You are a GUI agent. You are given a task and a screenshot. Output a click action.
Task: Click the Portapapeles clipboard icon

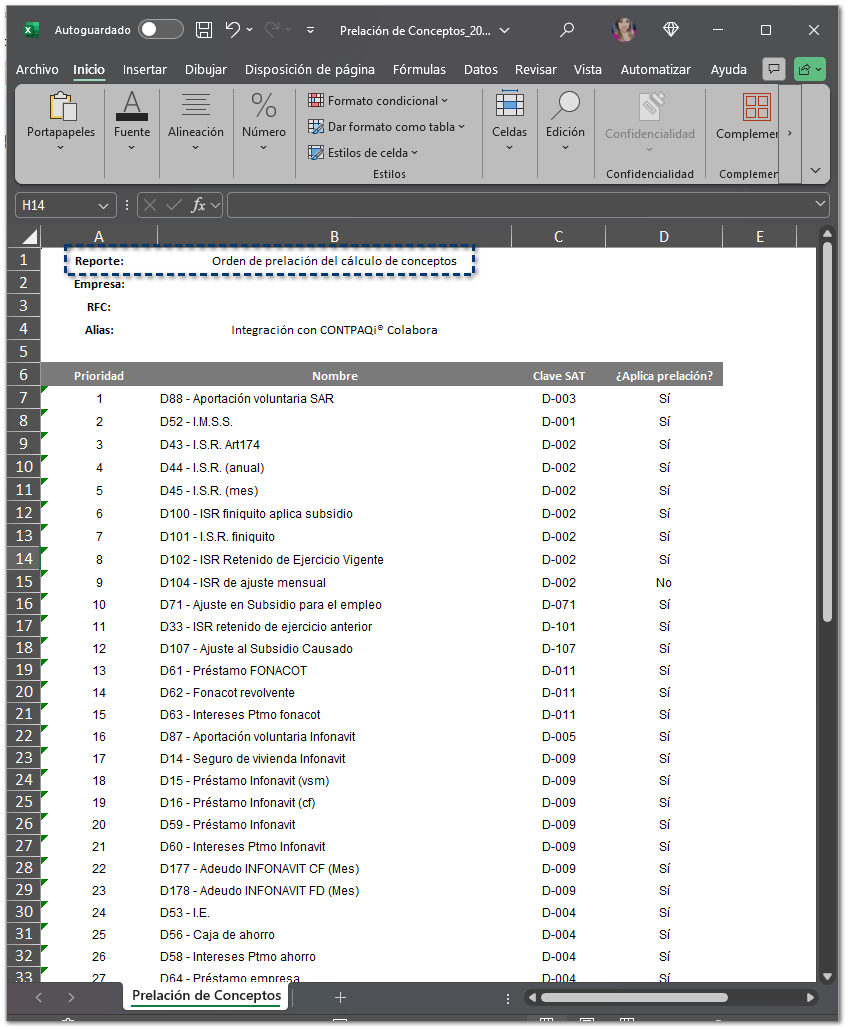click(x=61, y=107)
